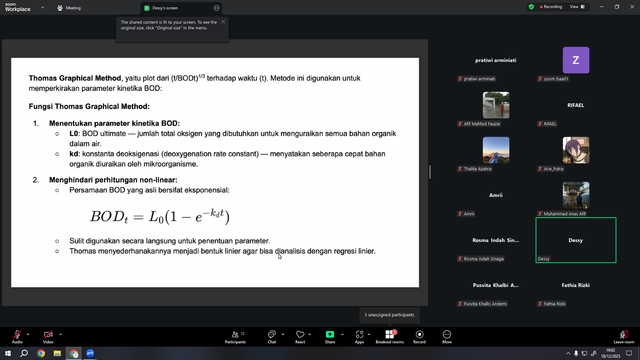The image size is (640, 360).
Task: Click Thalita Azahra's profile picture
Action: [496, 150]
